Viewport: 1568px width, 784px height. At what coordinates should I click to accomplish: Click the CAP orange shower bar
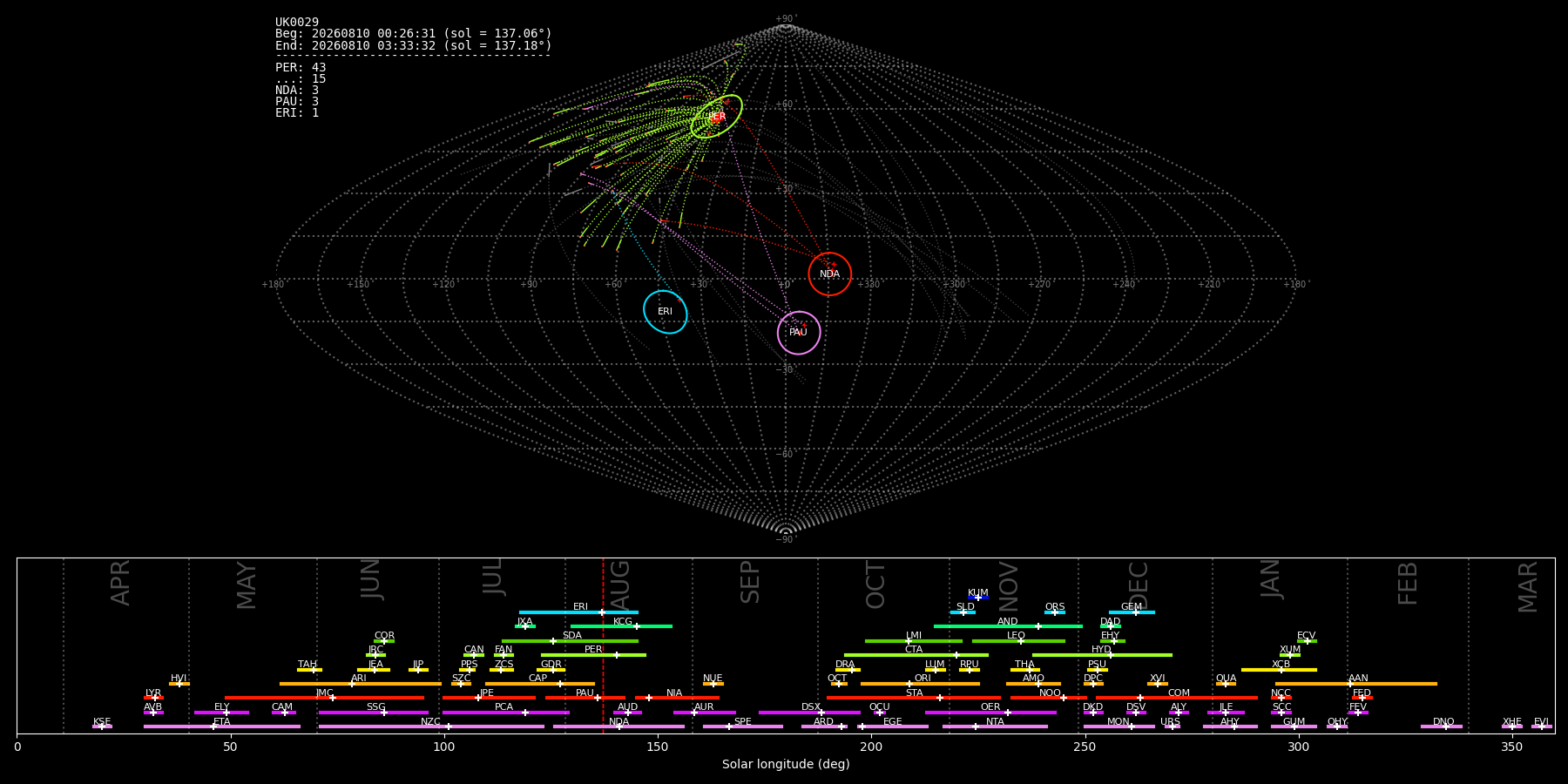click(x=540, y=684)
